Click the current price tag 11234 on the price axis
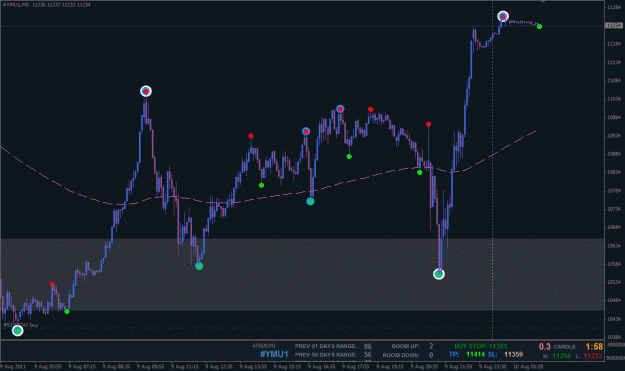Image resolution: width=625 pixels, height=371 pixels. click(x=613, y=26)
